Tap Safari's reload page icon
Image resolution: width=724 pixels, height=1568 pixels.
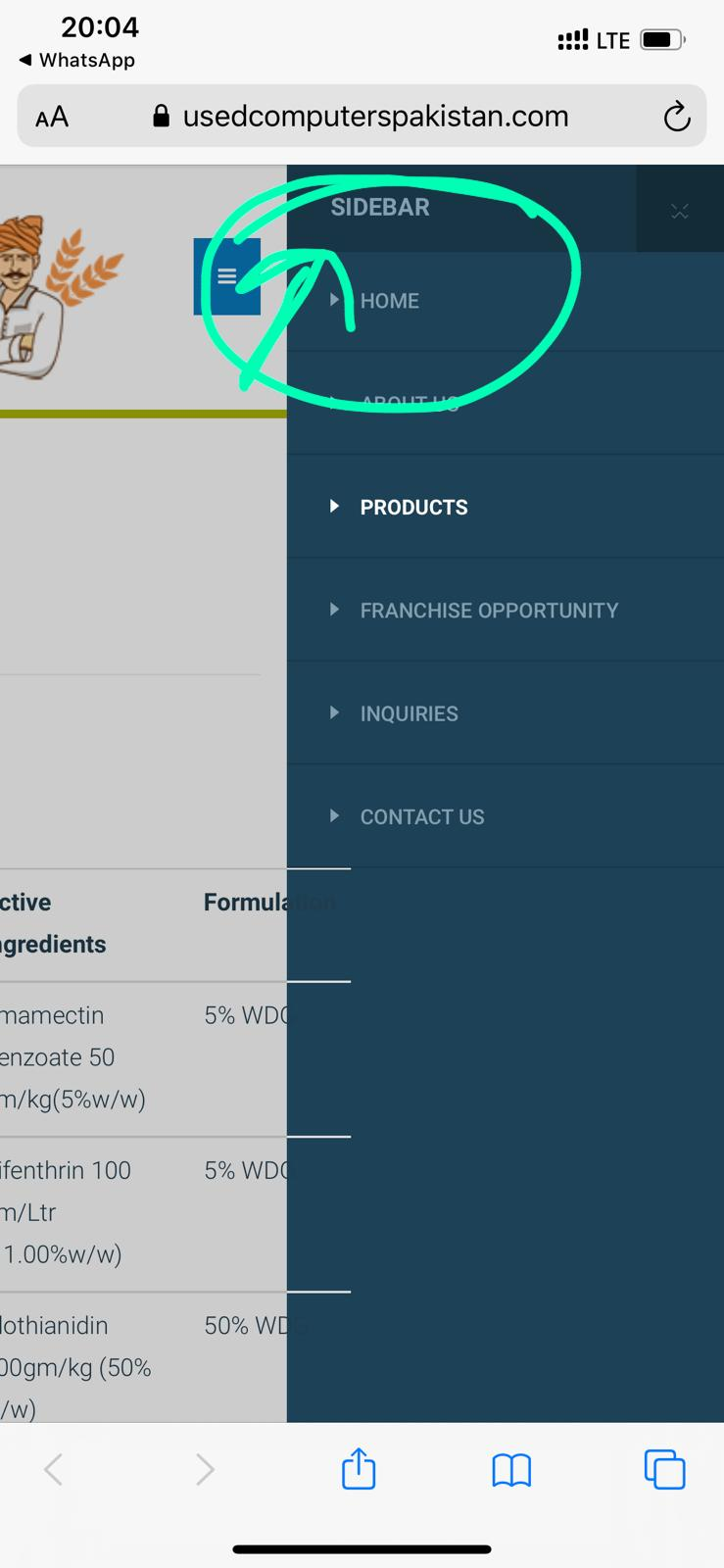point(677,118)
